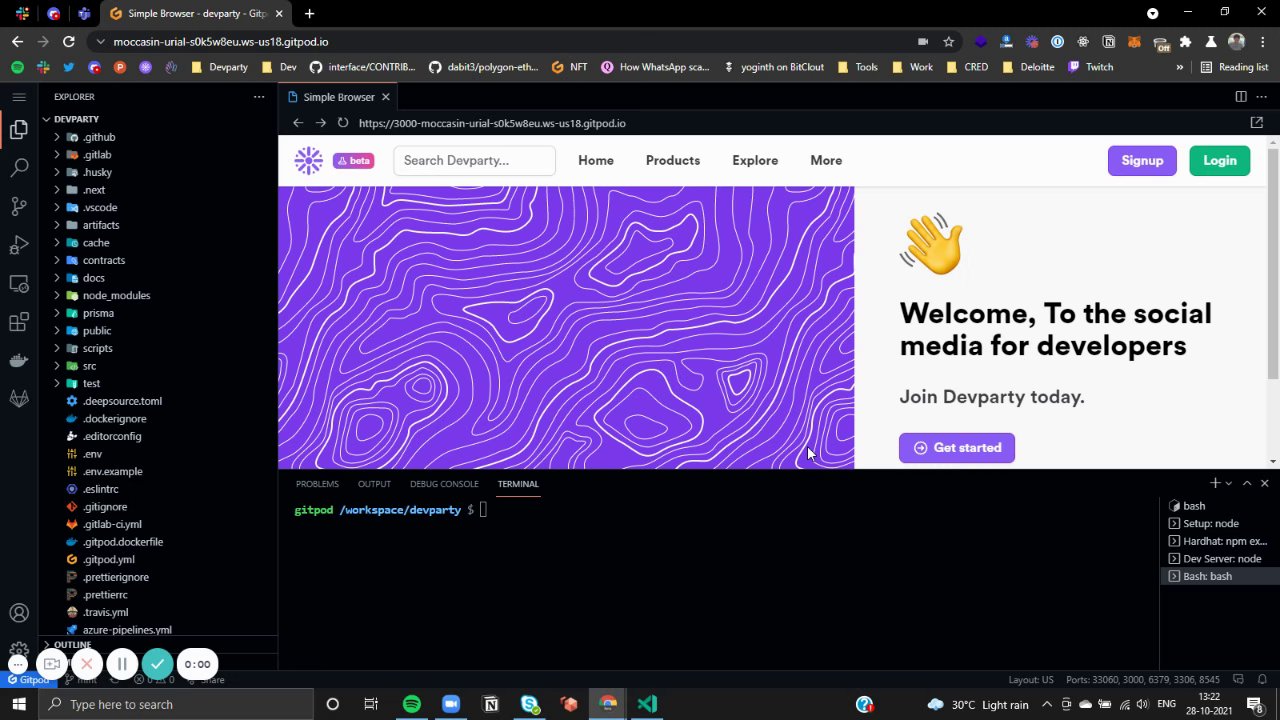Create a new terminal with plus icon
Screen dimensions: 1280x720
pos(1215,483)
